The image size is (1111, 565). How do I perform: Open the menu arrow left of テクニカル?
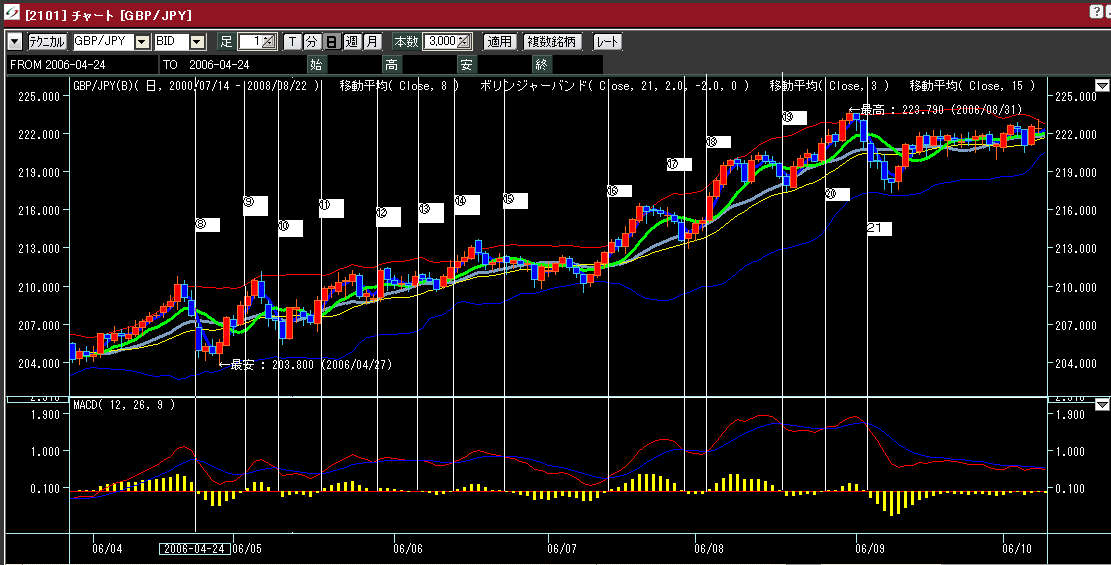14,42
